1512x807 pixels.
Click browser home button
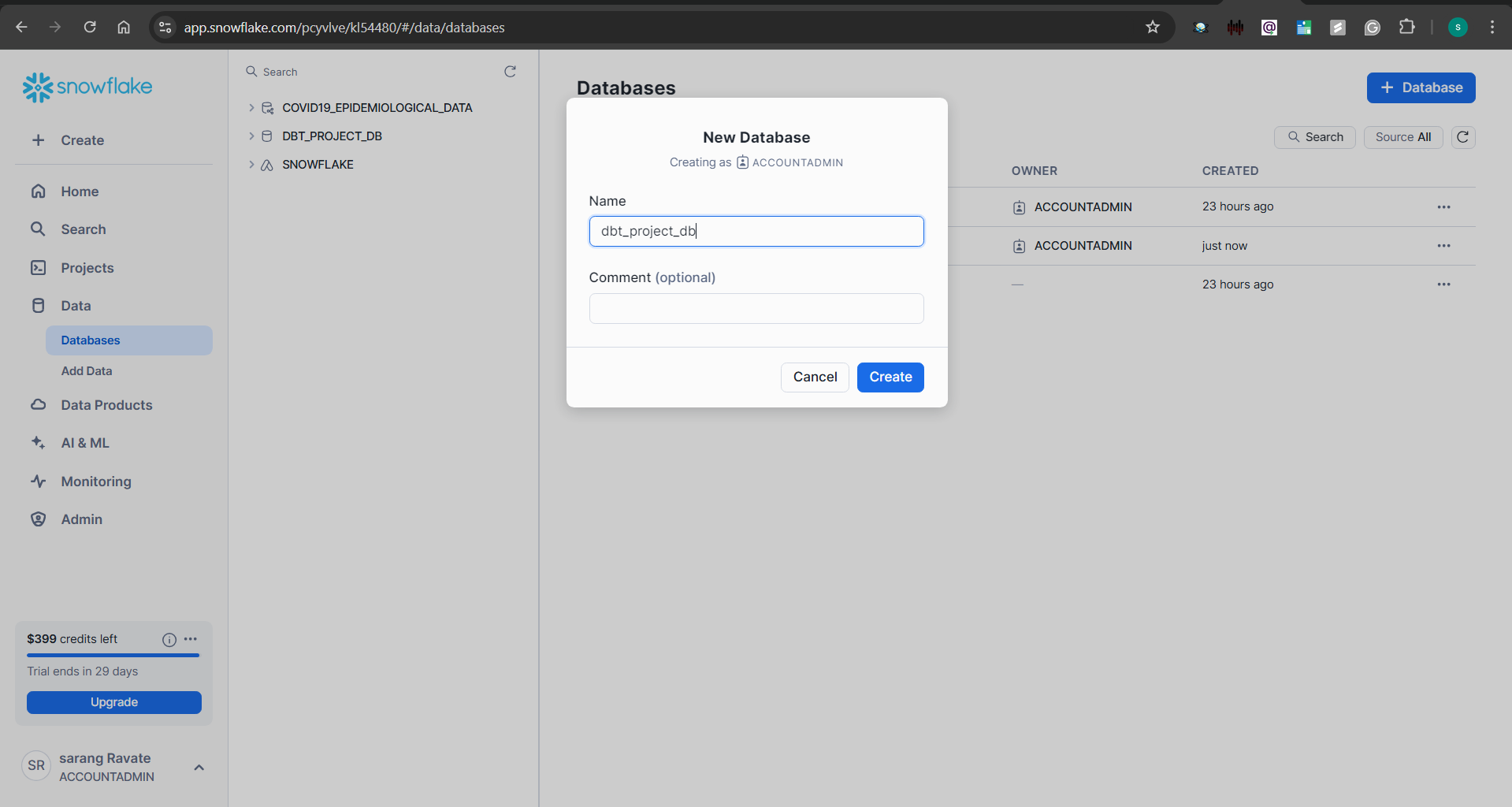(124, 28)
